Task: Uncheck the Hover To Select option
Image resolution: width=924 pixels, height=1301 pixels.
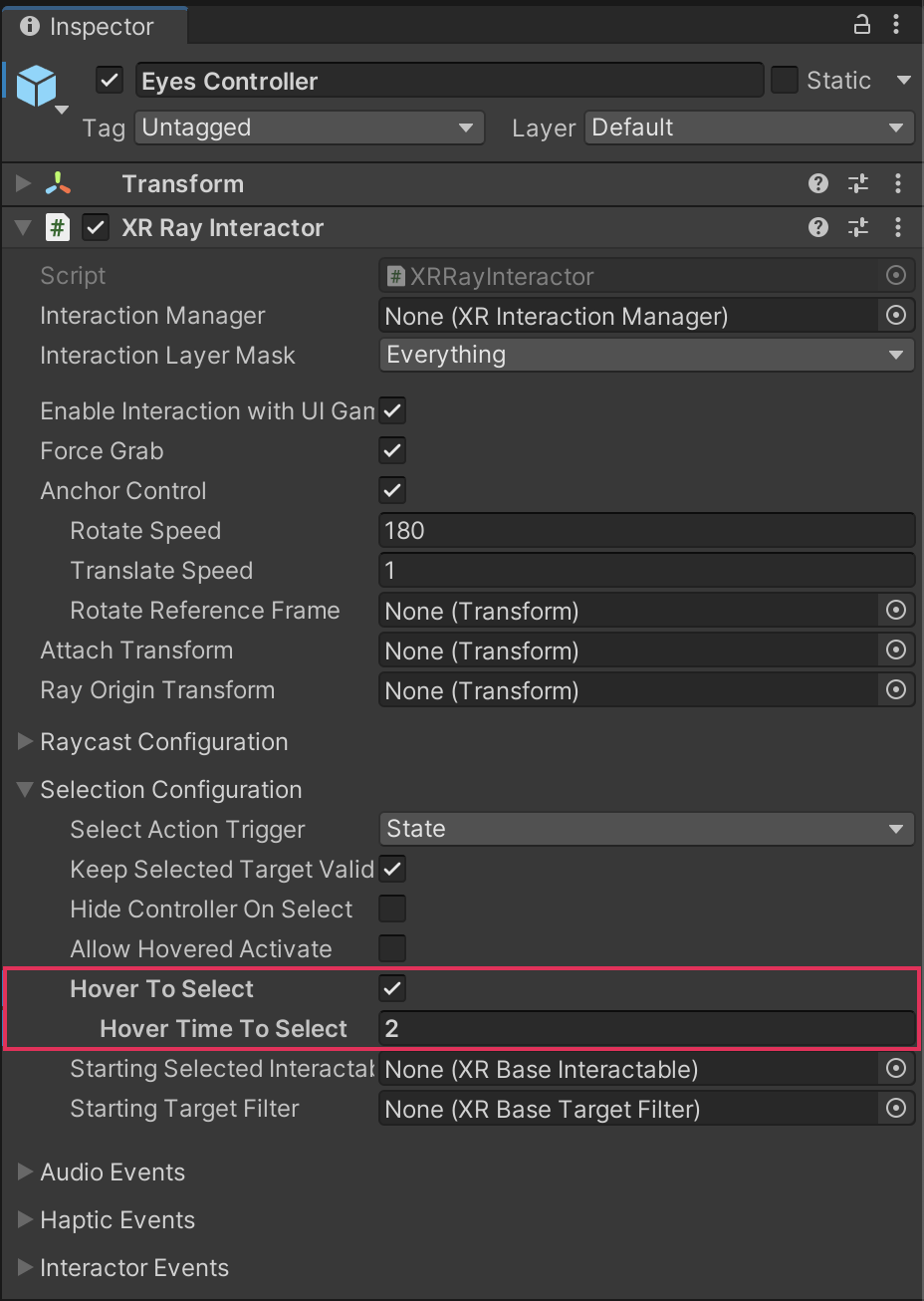Action: click(x=392, y=988)
